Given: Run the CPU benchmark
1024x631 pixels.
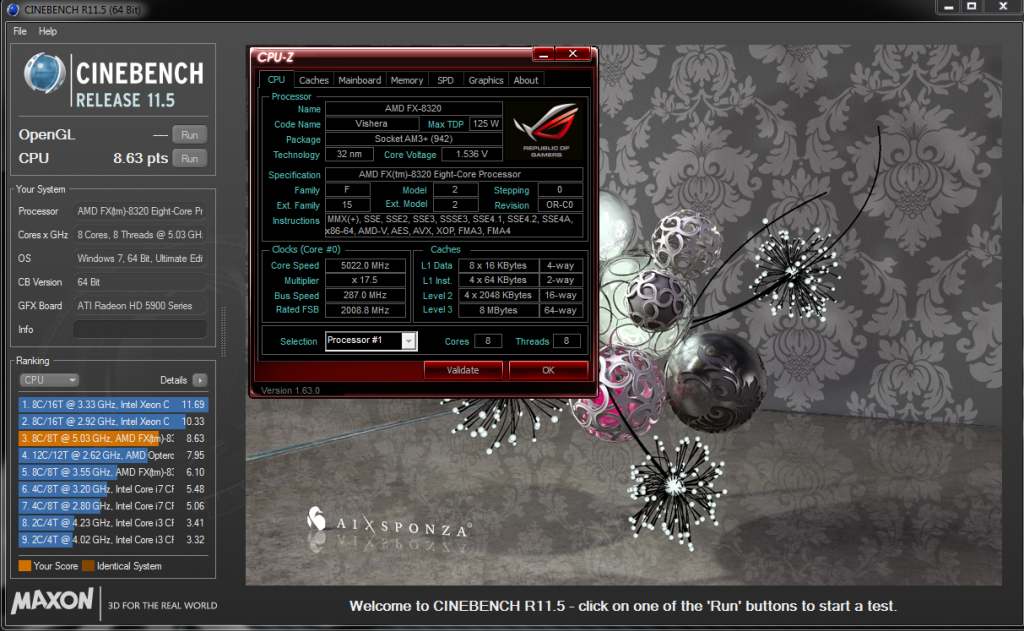Looking at the screenshot, I should (x=189, y=158).
